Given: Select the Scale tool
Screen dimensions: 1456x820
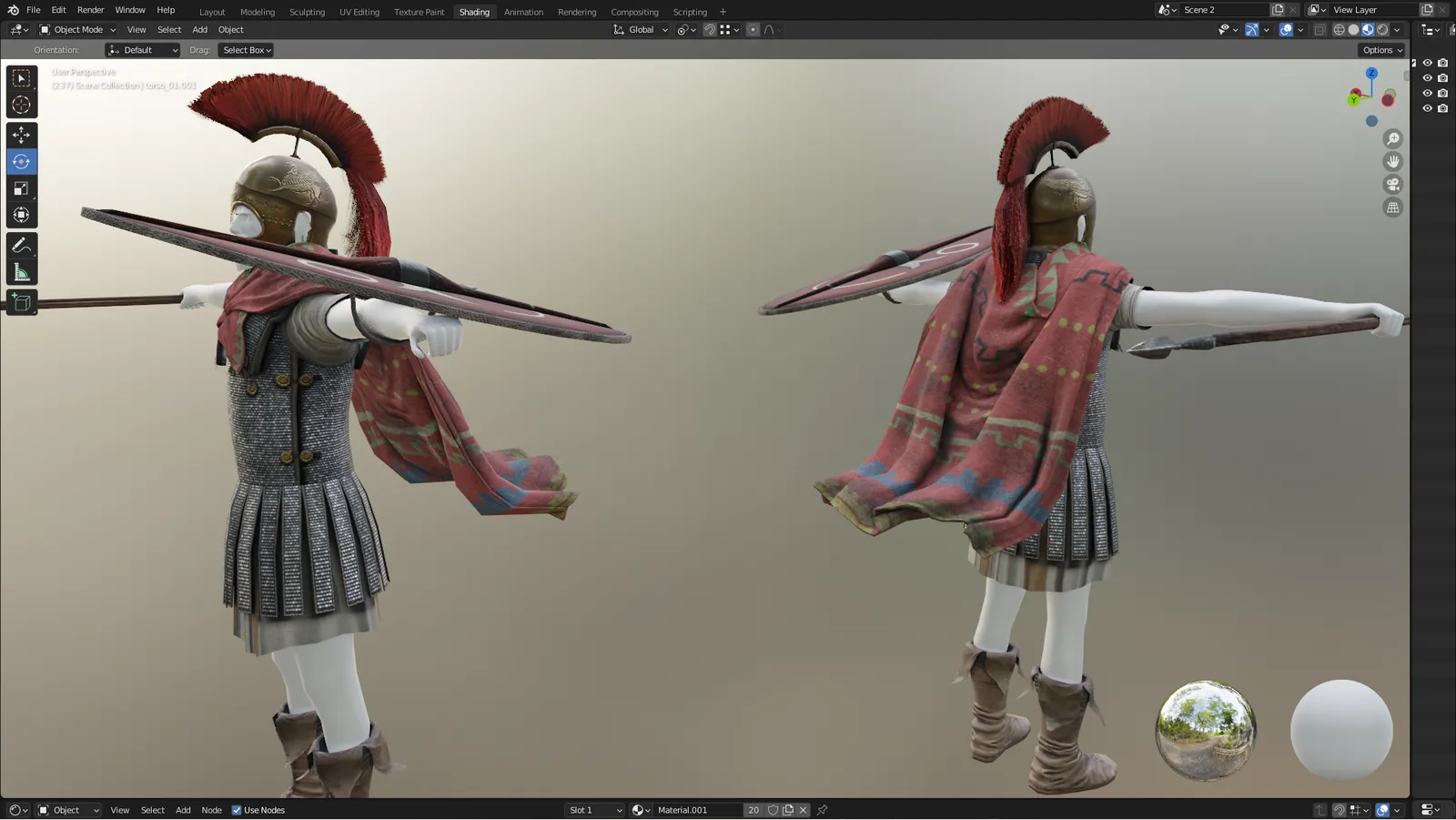Looking at the screenshot, I should tap(21, 188).
